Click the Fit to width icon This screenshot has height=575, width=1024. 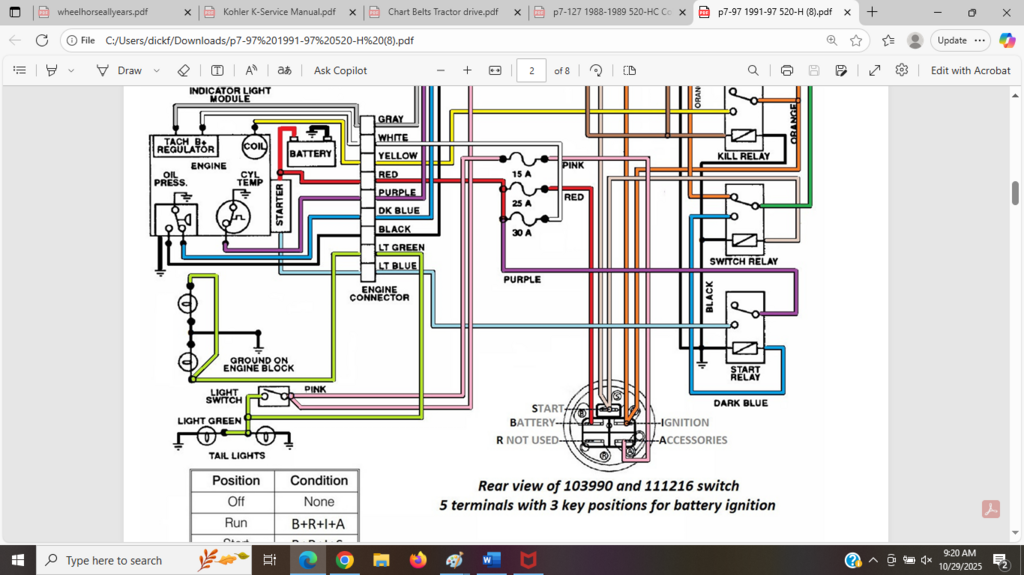pos(495,71)
